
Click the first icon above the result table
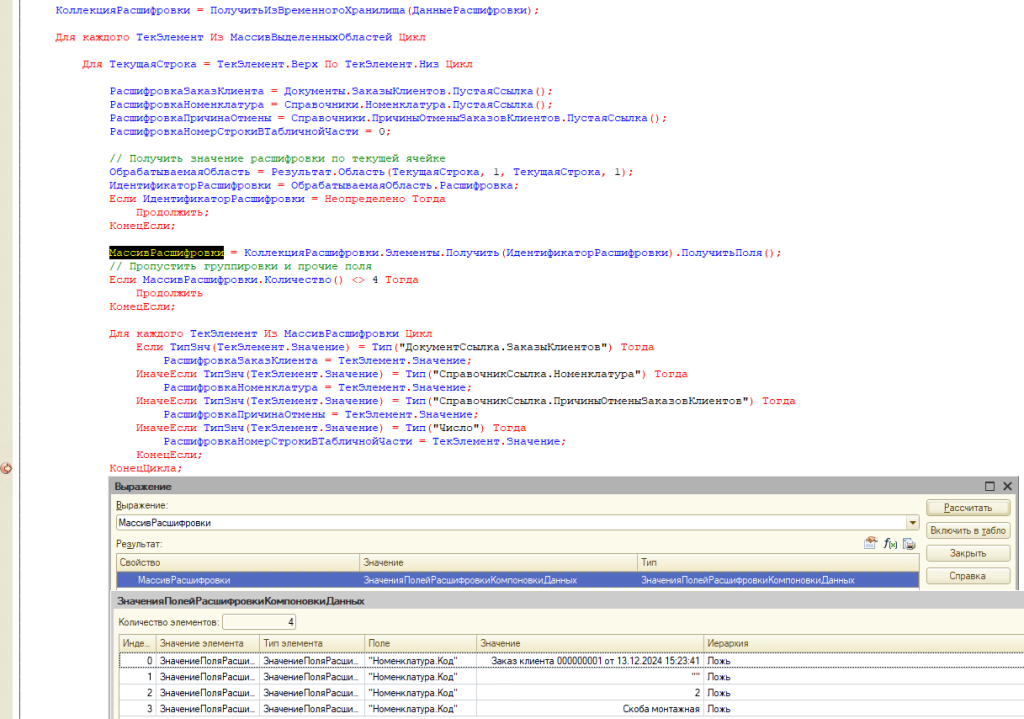[x=870, y=544]
